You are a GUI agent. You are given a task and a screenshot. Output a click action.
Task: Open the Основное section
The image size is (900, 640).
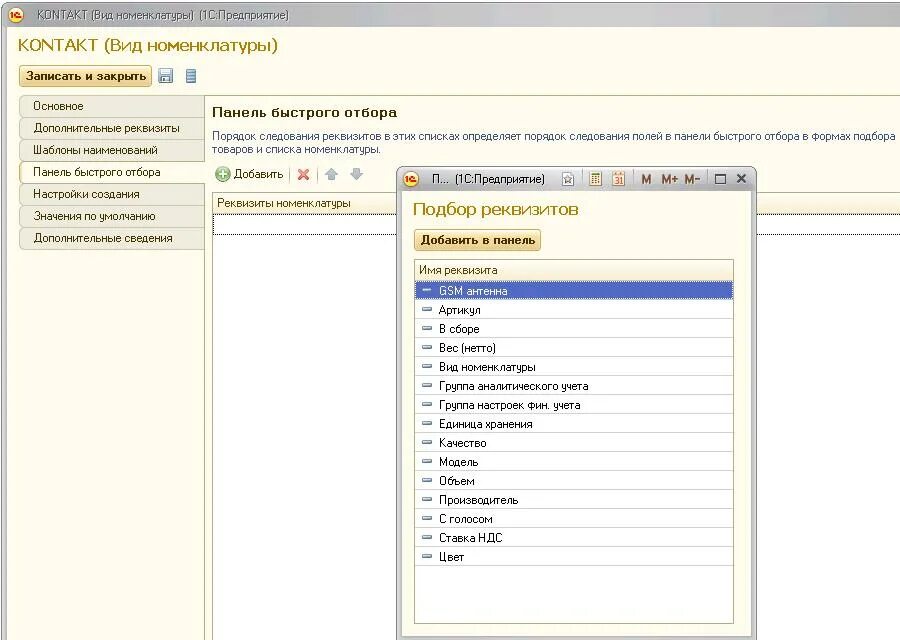[111, 106]
